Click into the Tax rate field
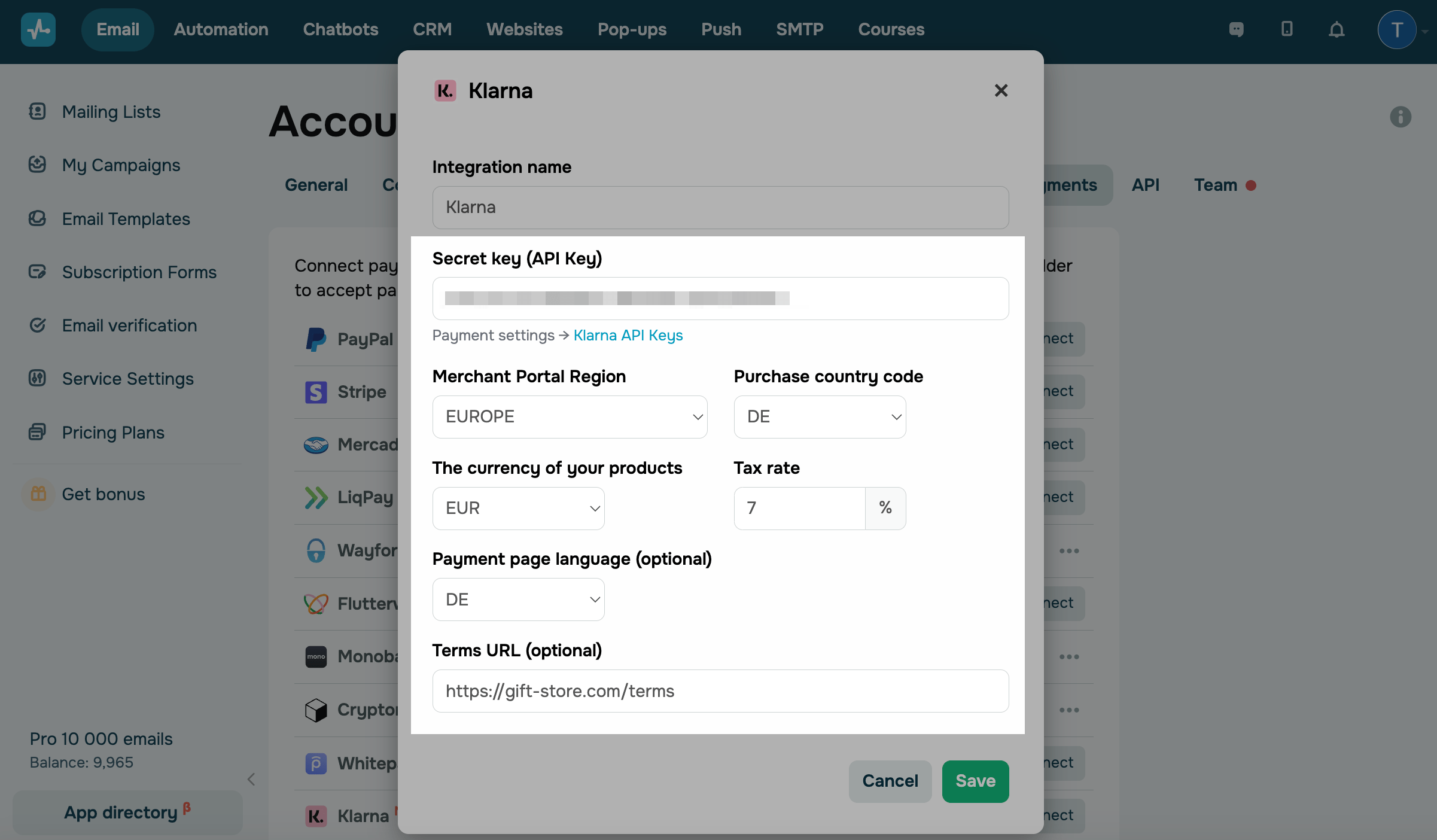Image resolution: width=1437 pixels, height=840 pixels. (799, 508)
